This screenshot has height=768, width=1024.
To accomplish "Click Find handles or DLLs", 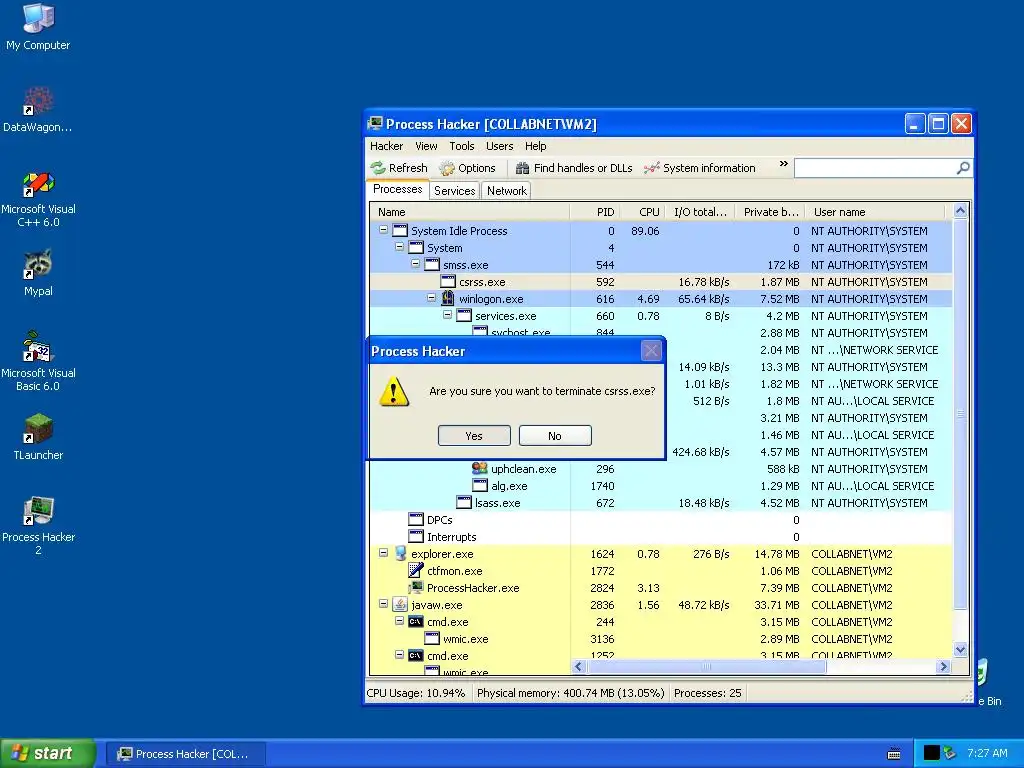I will pyautogui.click(x=574, y=168).
